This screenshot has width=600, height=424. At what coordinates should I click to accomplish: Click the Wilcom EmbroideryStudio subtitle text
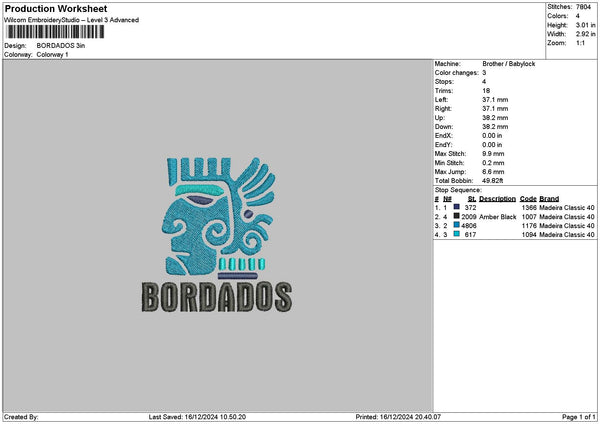coord(72,20)
